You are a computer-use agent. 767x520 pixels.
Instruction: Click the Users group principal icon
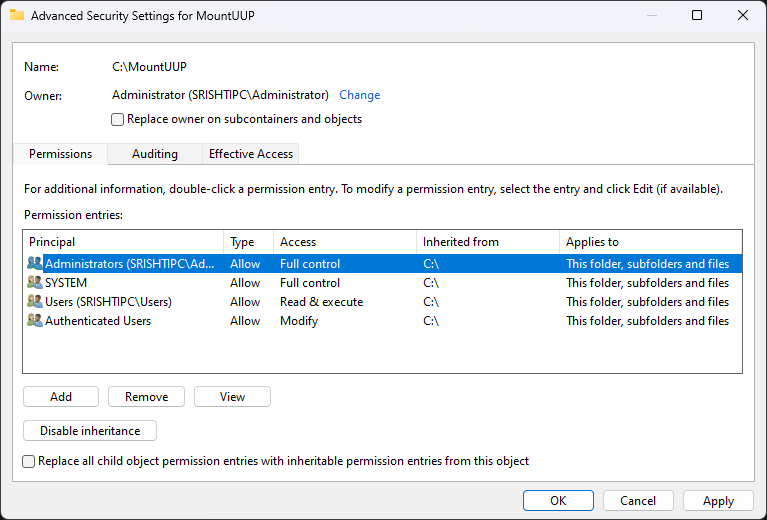(35, 302)
